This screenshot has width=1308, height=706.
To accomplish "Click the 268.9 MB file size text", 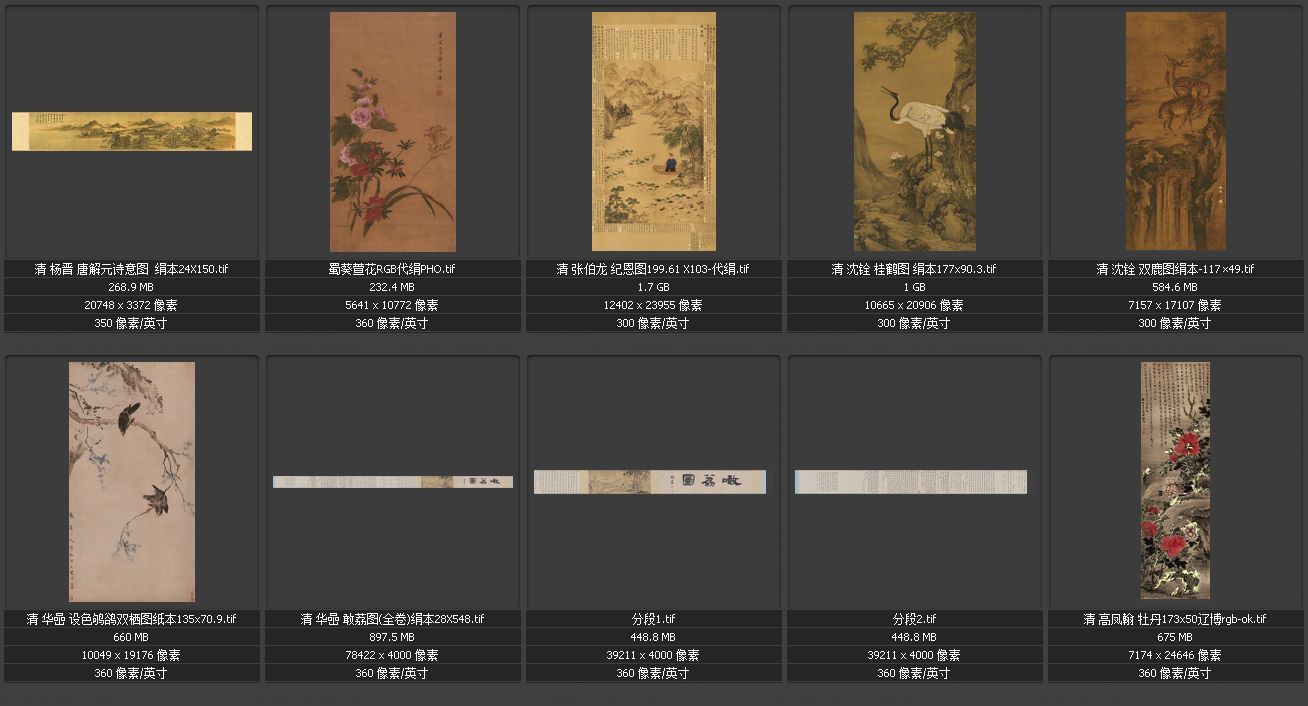I will (132, 287).
